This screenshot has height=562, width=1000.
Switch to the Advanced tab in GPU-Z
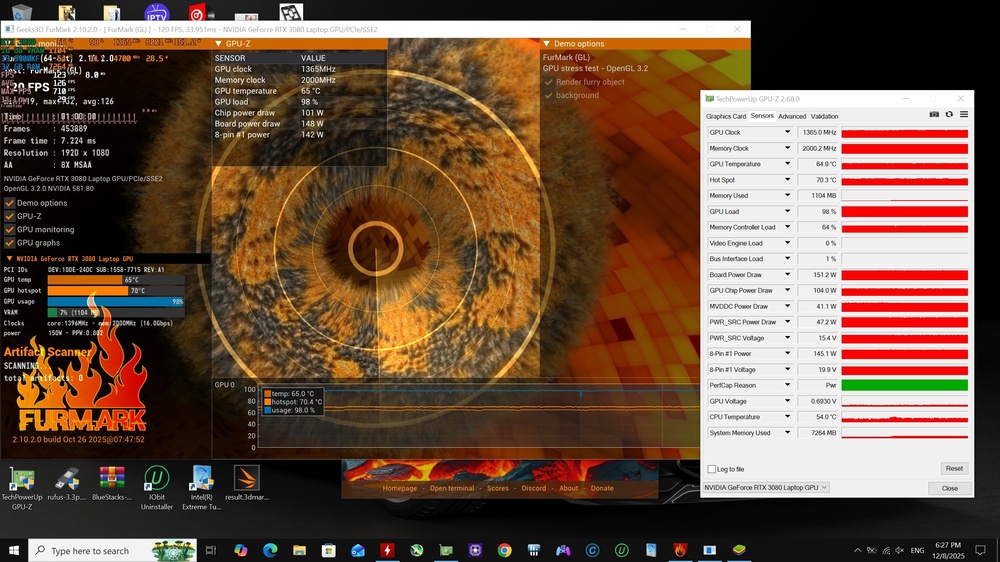[x=792, y=116]
